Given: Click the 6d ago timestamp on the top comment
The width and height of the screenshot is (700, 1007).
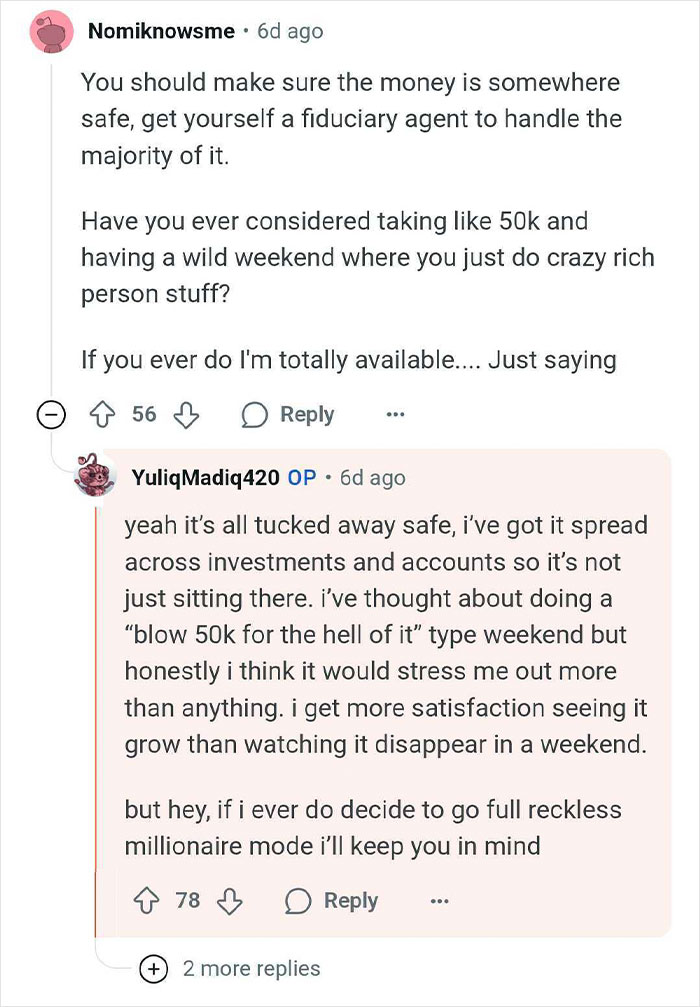Looking at the screenshot, I should tap(292, 30).
